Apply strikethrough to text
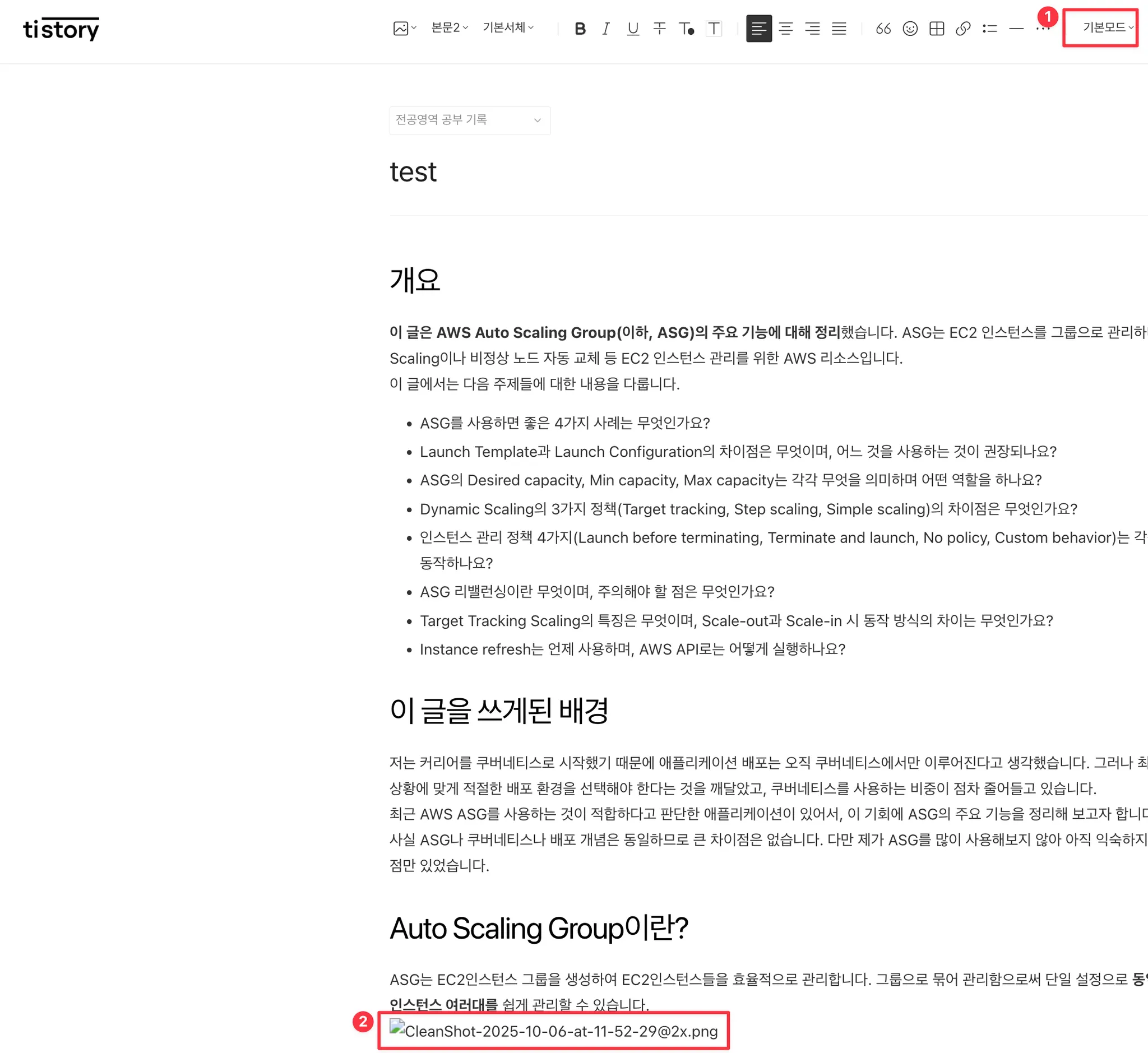 coord(659,29)
